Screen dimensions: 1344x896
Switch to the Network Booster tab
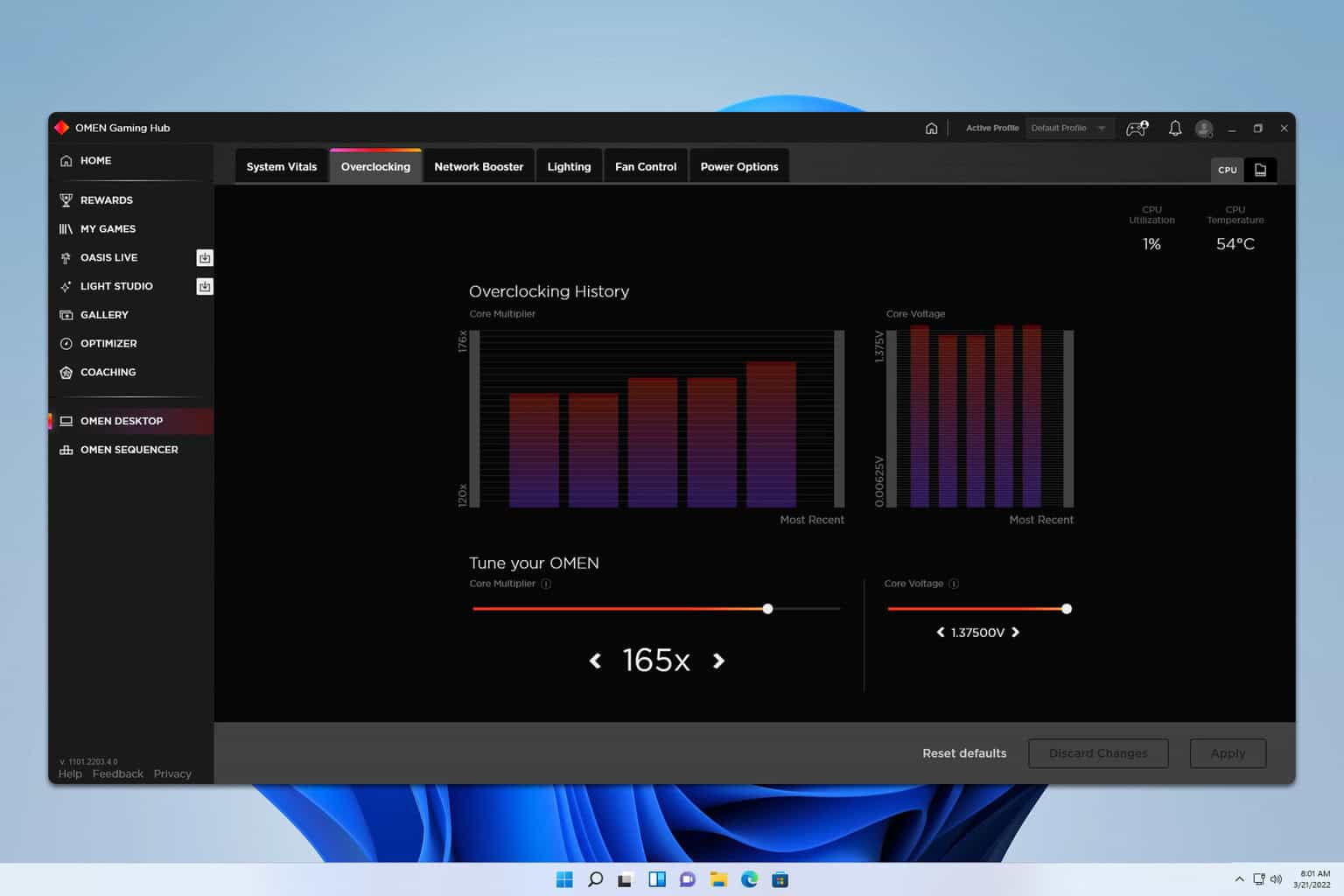(479, 166)
